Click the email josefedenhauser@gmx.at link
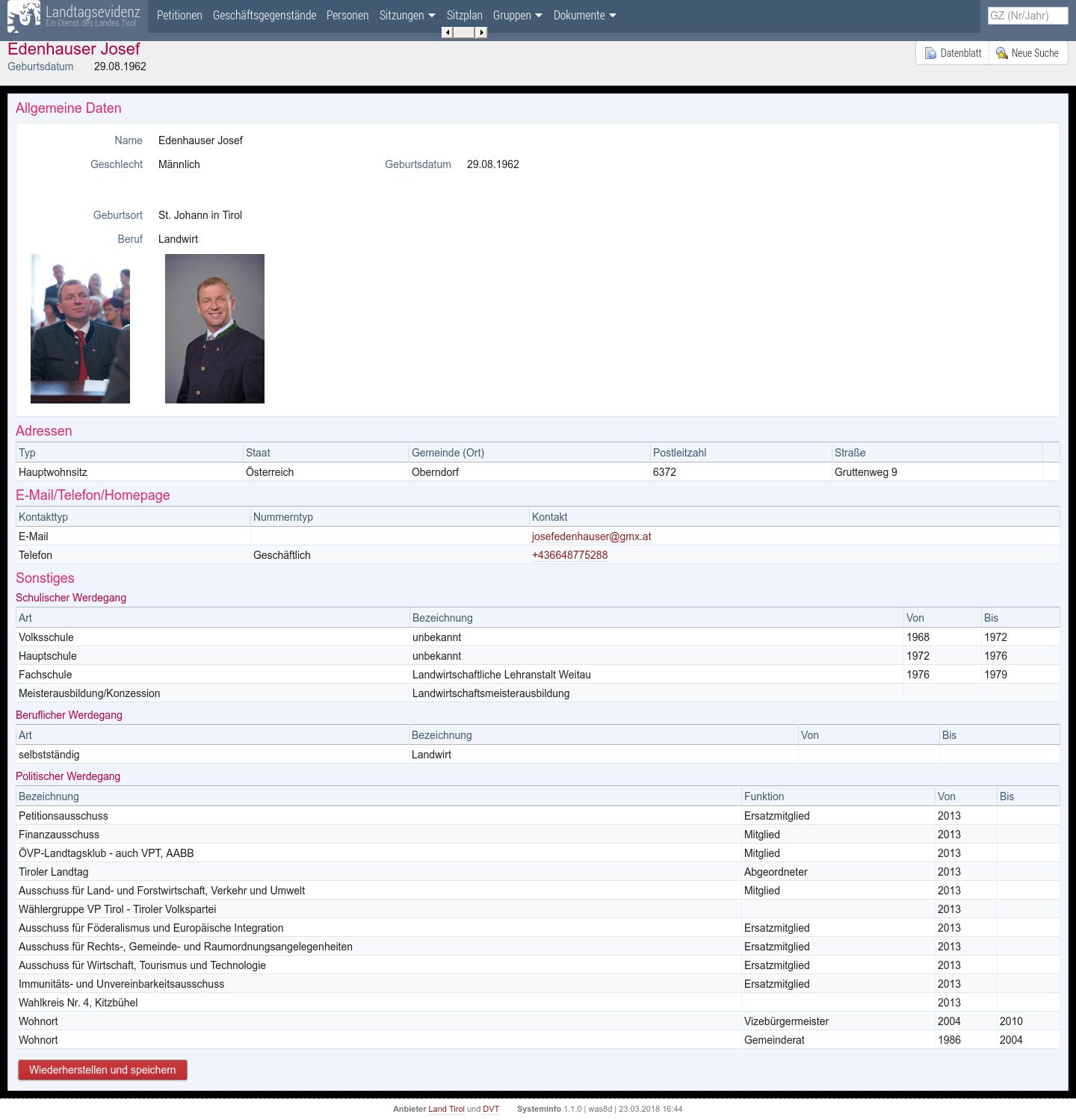1076x1120 pixels. click(591, 536)
